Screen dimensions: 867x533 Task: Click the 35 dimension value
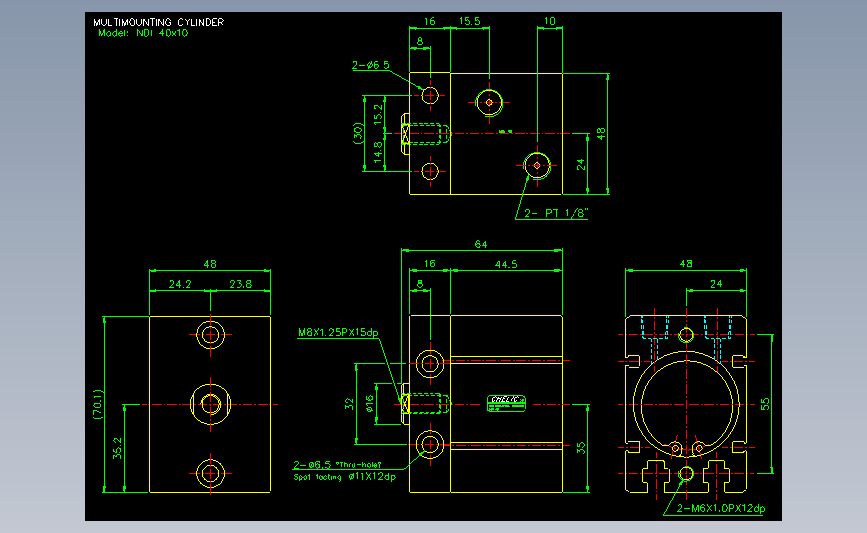tap(581, 448)
